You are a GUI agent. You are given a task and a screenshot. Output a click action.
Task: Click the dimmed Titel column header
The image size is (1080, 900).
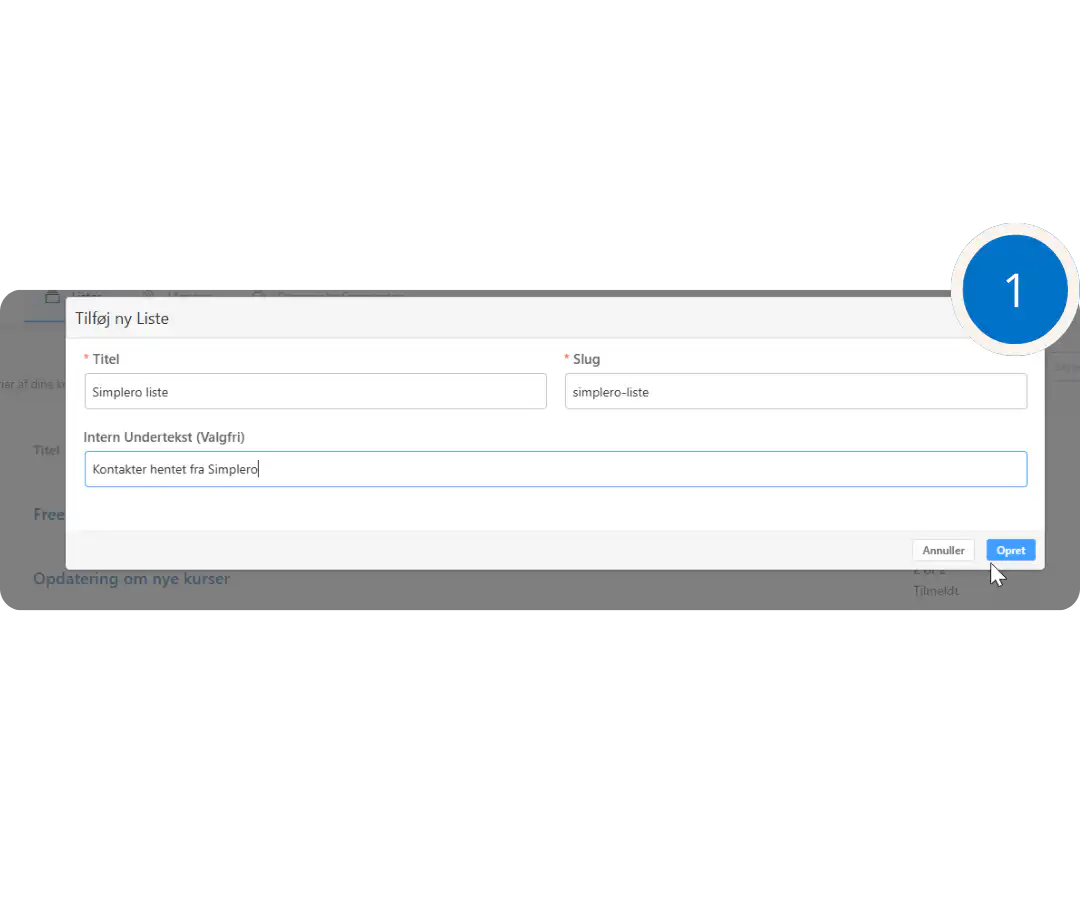pyautogui.click(x=47, y=450)
